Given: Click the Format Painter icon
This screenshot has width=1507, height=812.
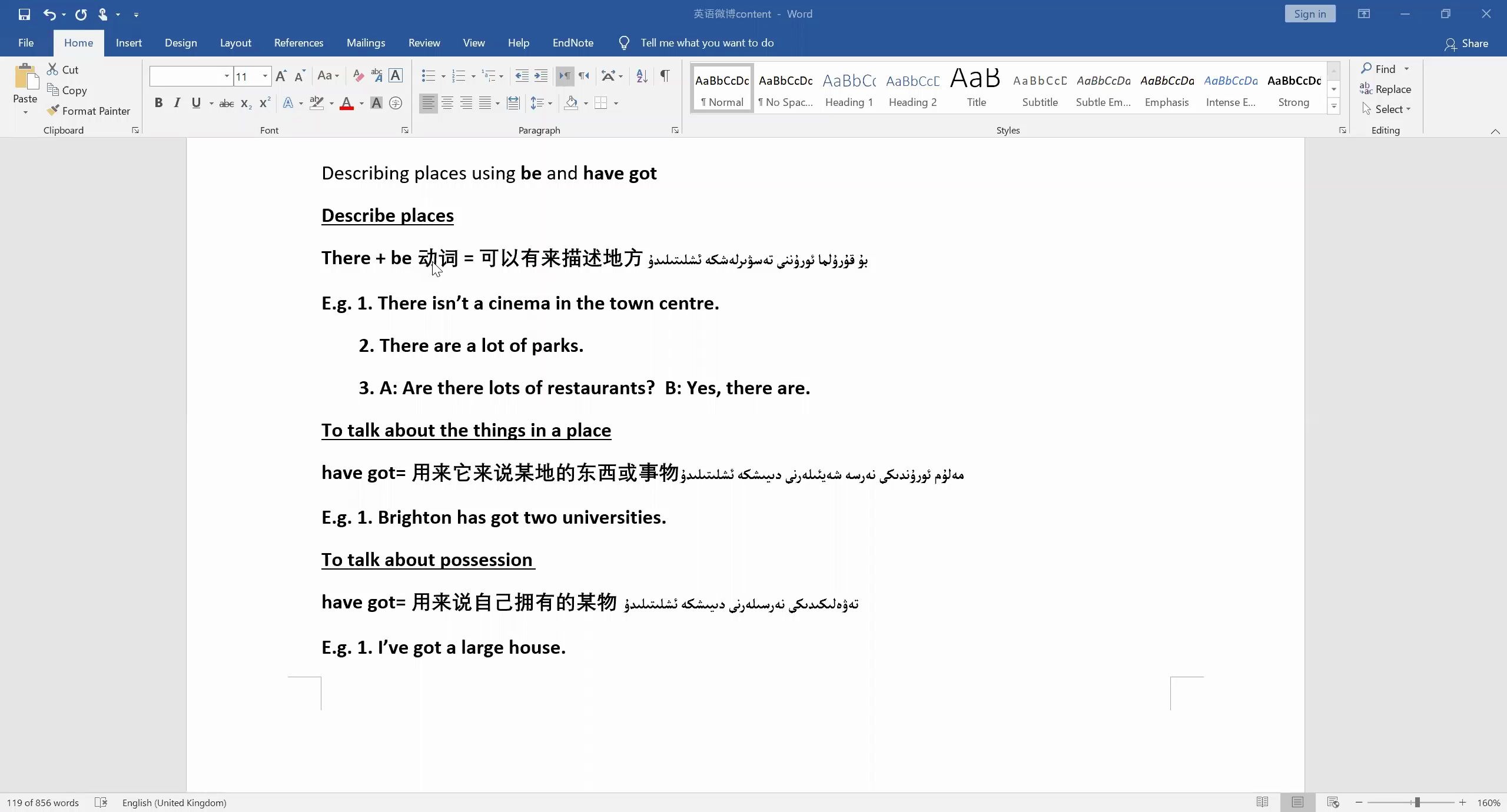Looking at the screenshot, I should click(54, 111).
